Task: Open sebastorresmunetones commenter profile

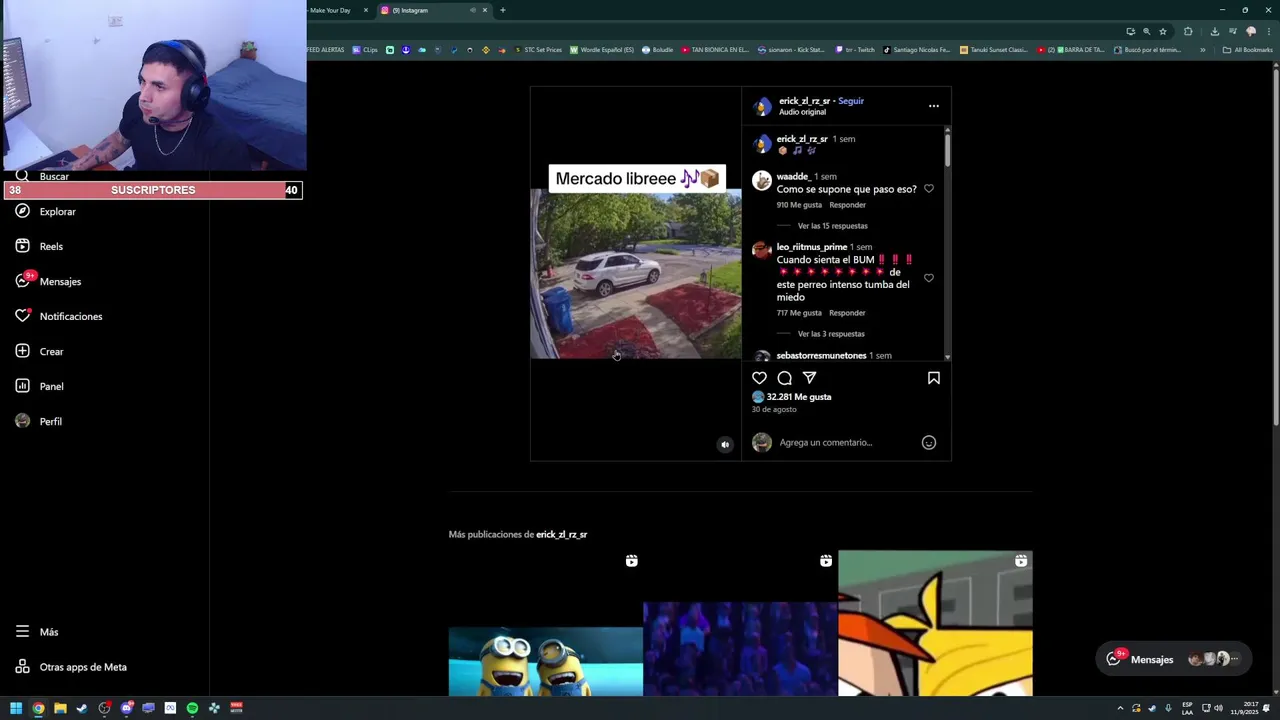Action: tap(821, 355)
